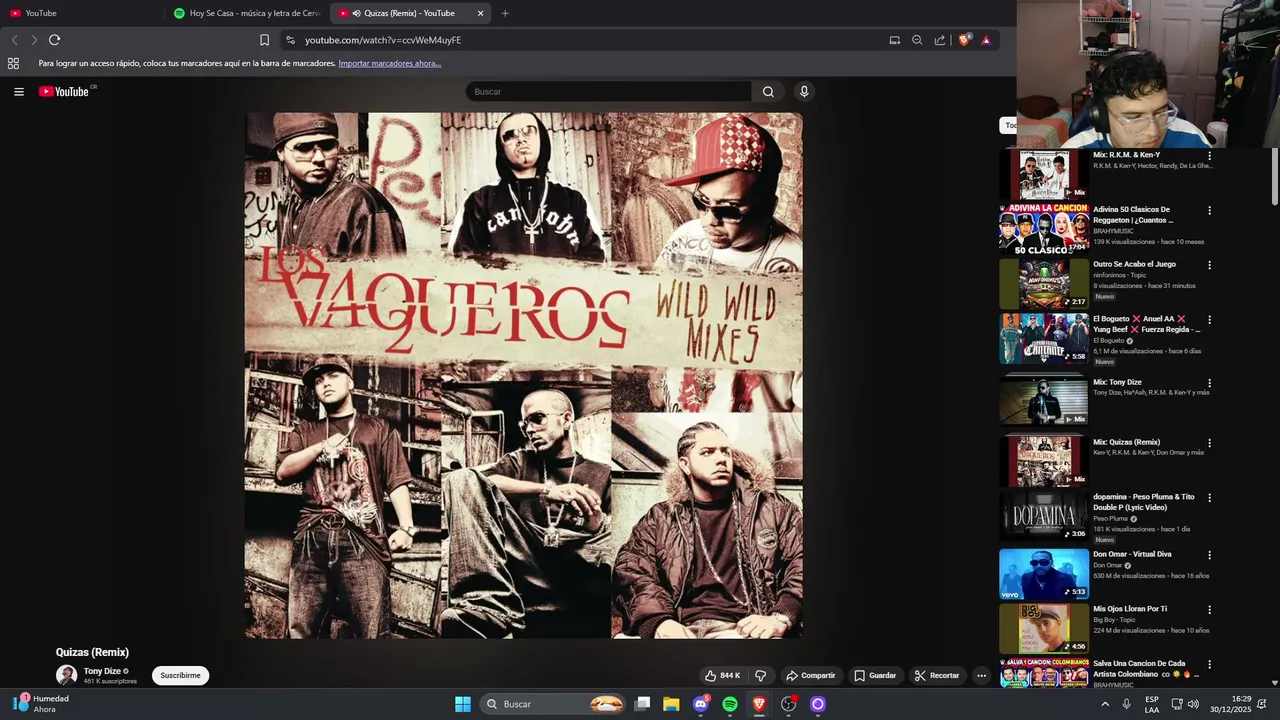Click the Compartir share button
The width and height of the screenshot is (1280, 720).
[x=810, y=676]
